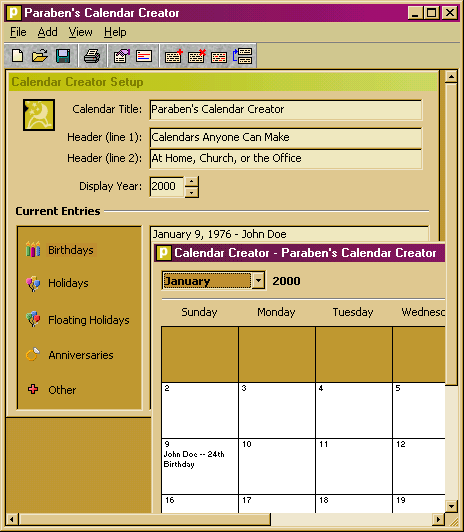The width and height of the screenshot is (464, 532).
Task: Click into the Calendar Title field
Action: (x=286, y=110)
